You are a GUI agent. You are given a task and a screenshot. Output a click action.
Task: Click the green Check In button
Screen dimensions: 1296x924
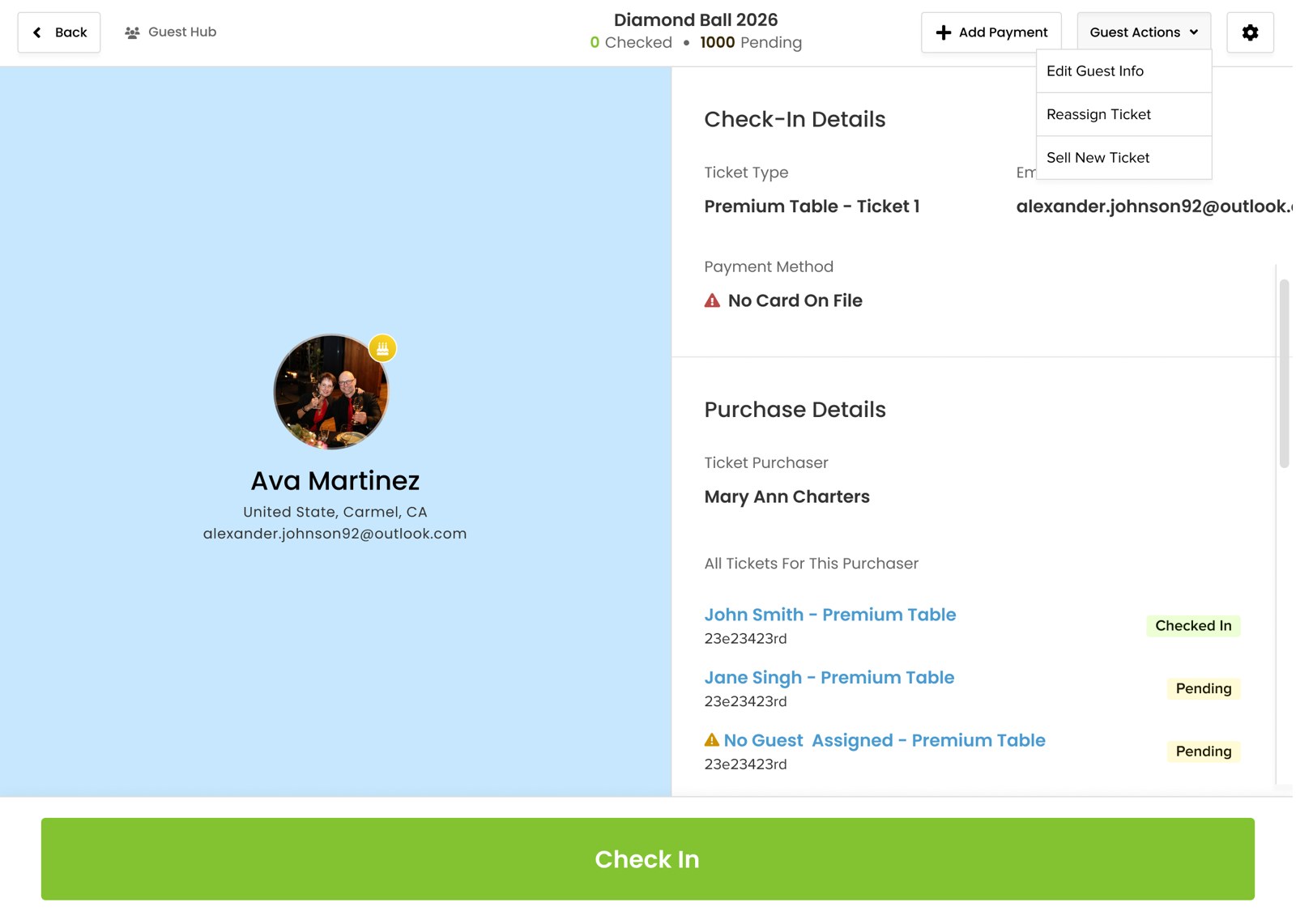click(647, 858)
